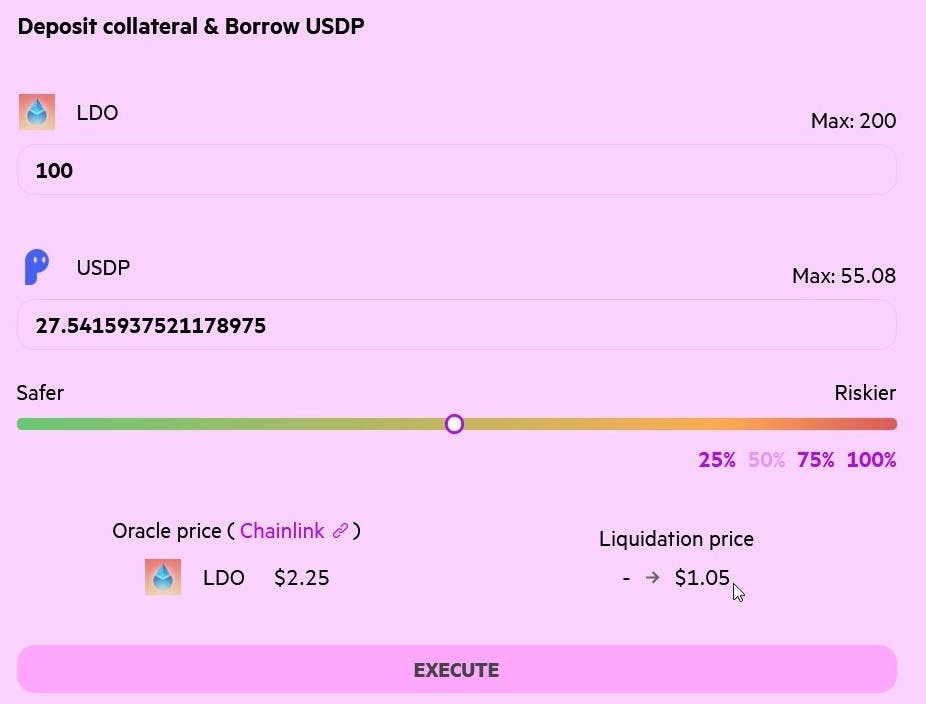Click the $2.25 LDO oracle price

[x=302, y=577]
